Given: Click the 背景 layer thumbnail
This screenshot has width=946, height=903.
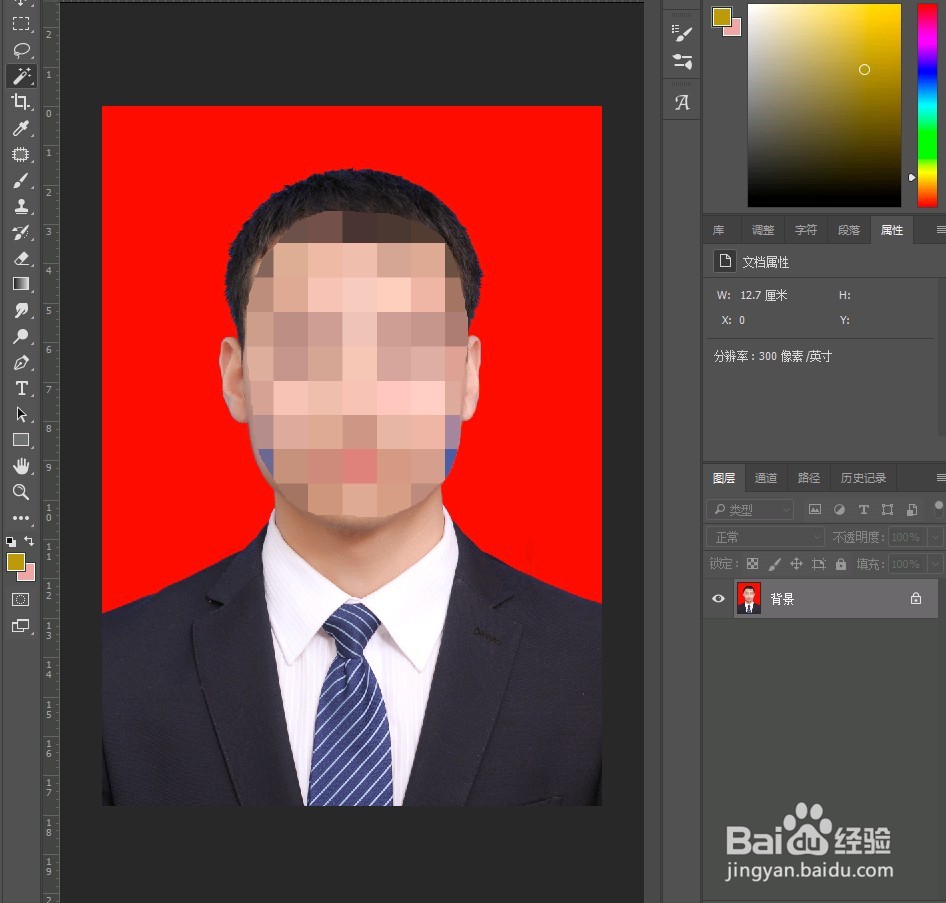Looking at the screenshot, I should coord(749,598).
